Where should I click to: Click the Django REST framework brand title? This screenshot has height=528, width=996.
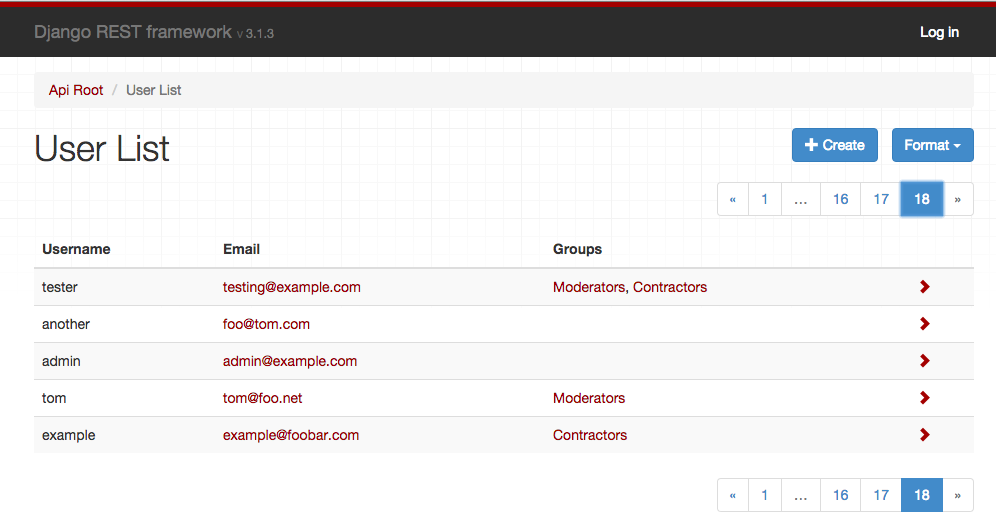coord(132,32)
